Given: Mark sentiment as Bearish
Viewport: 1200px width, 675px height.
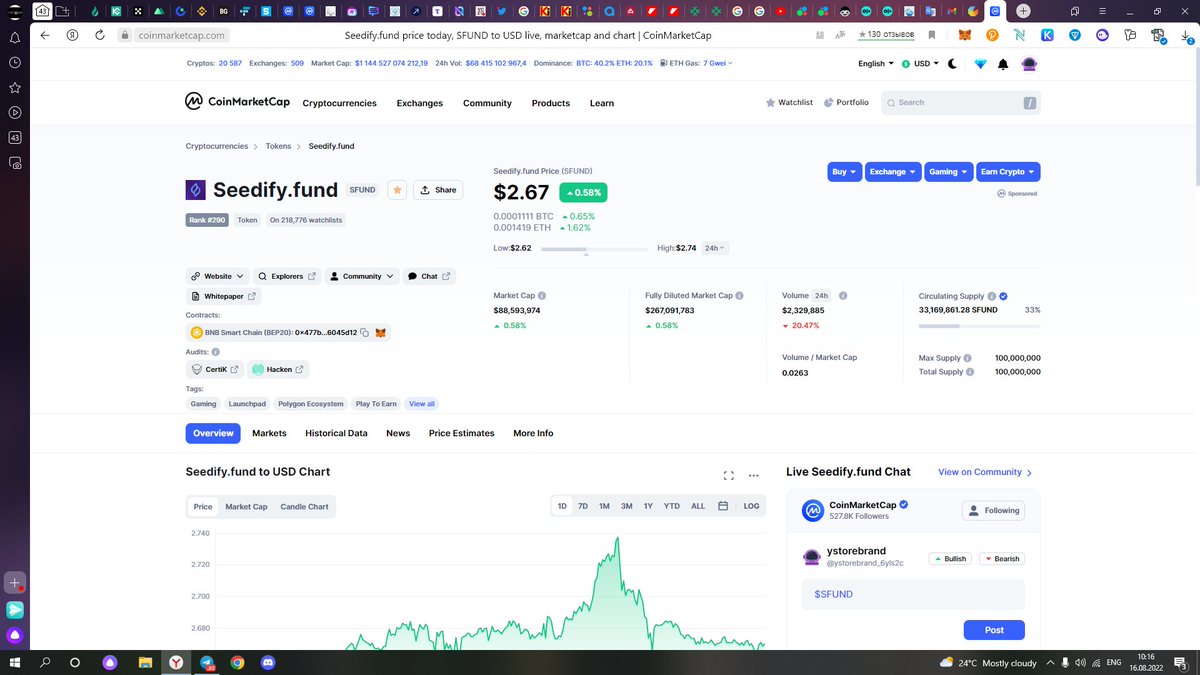Looking at the screenshot, I should tap(1002, 559).
